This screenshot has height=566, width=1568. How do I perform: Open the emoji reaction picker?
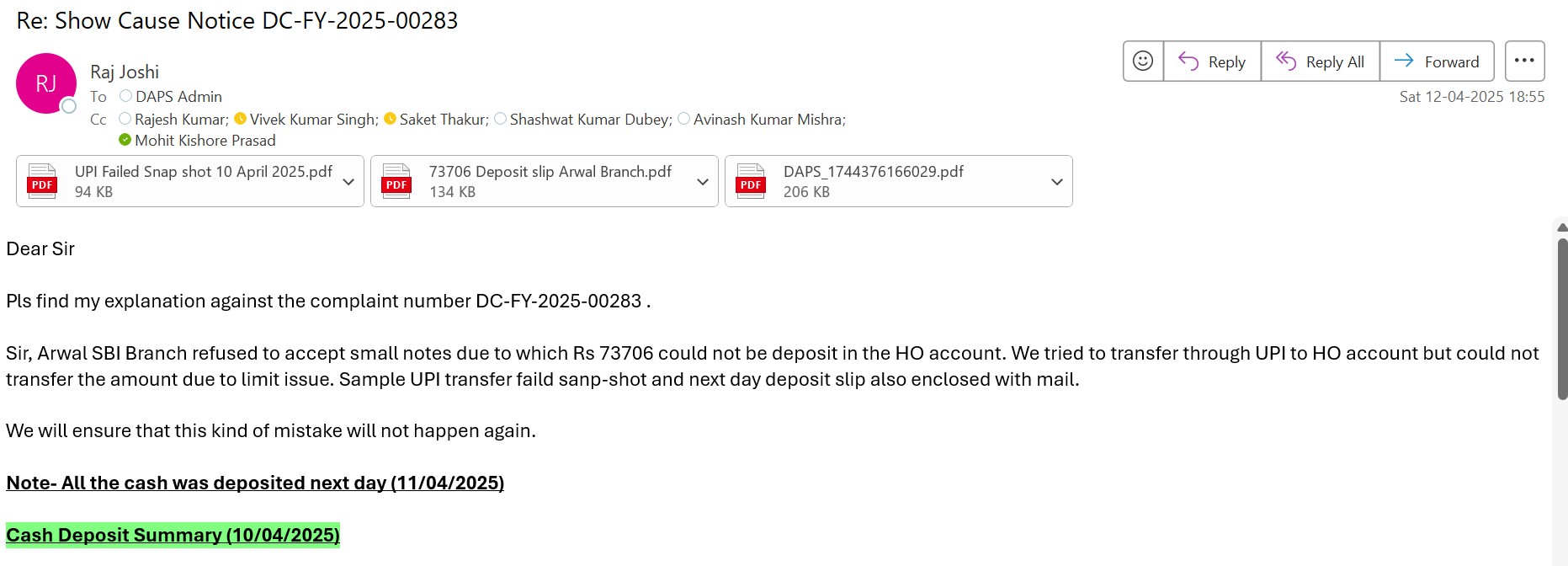tap(1143, 61)
